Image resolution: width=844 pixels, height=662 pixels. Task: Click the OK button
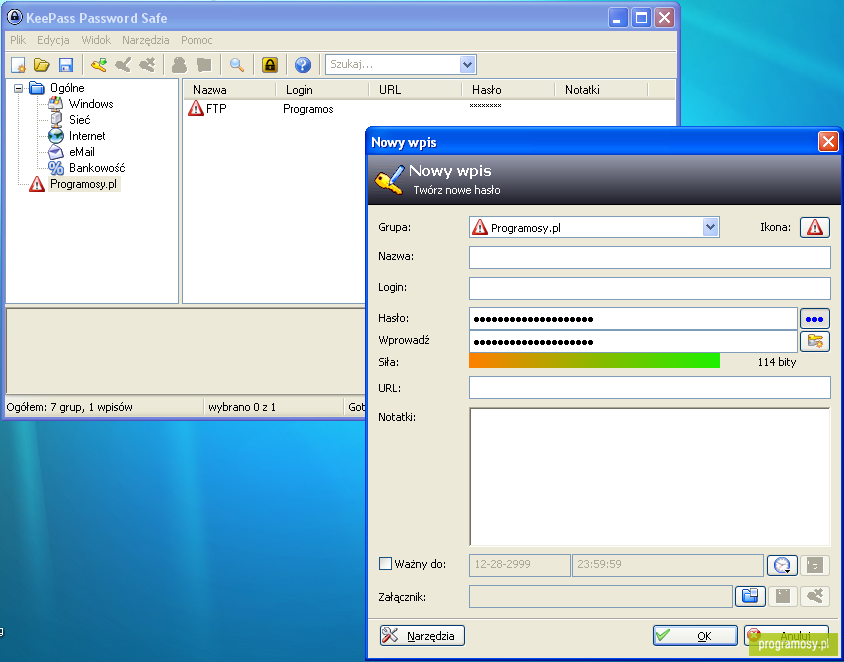click(695, 636)
